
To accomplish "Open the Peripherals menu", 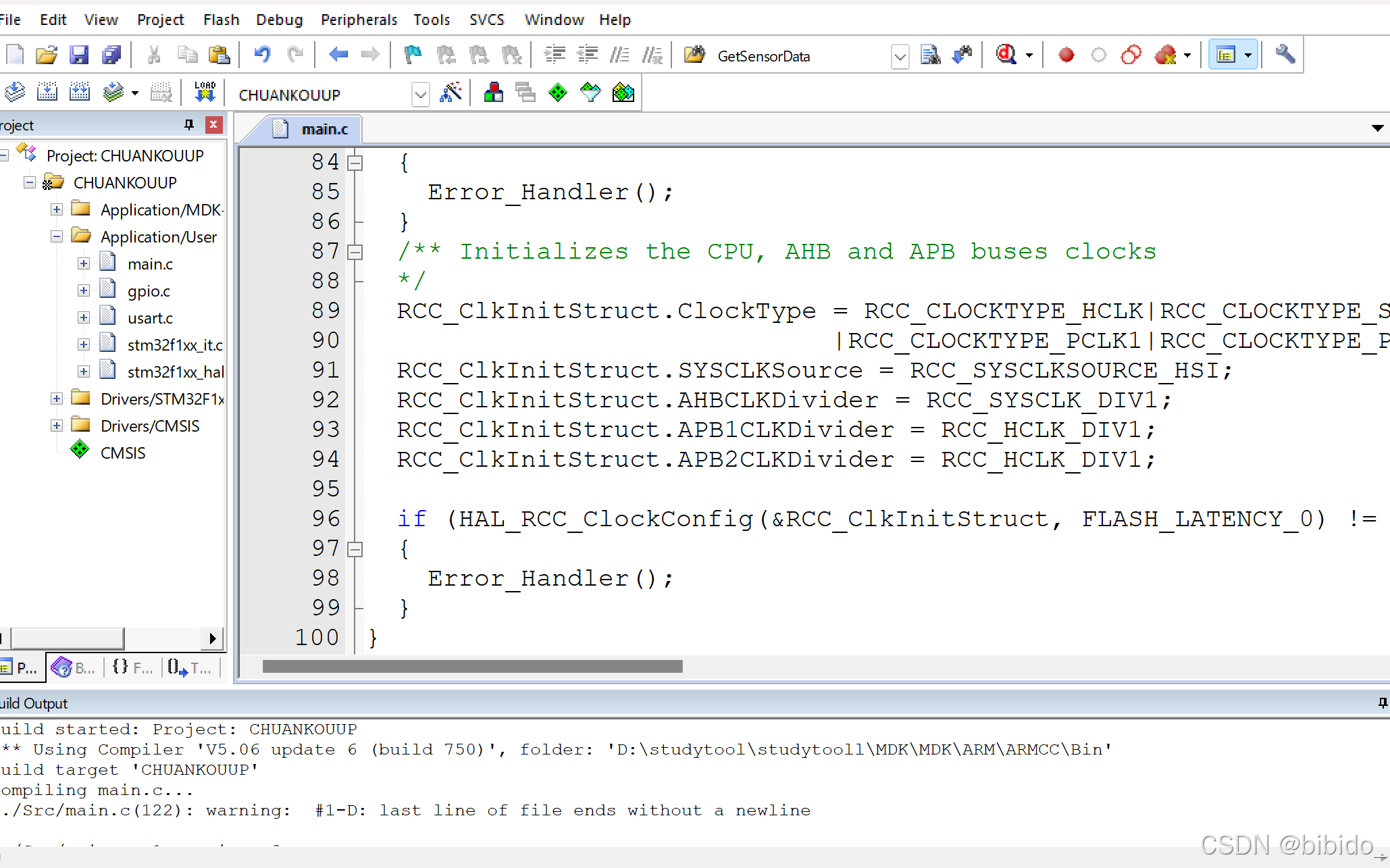I will (359, 20).
